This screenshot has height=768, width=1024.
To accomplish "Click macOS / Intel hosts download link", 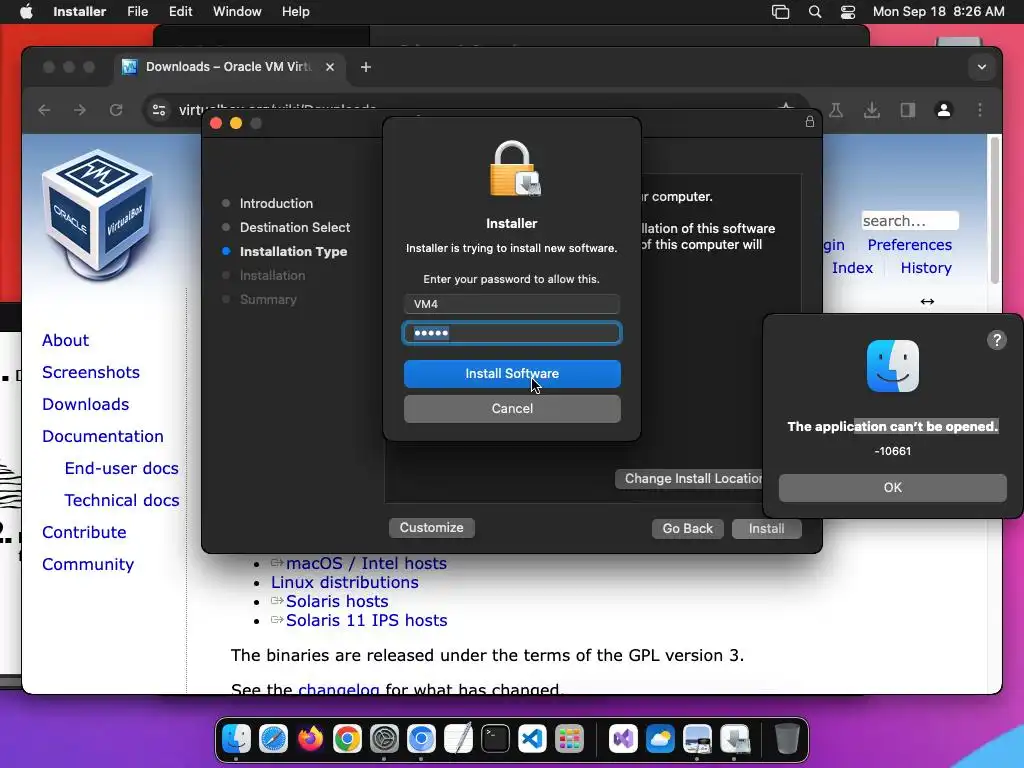I will [366, 563].
